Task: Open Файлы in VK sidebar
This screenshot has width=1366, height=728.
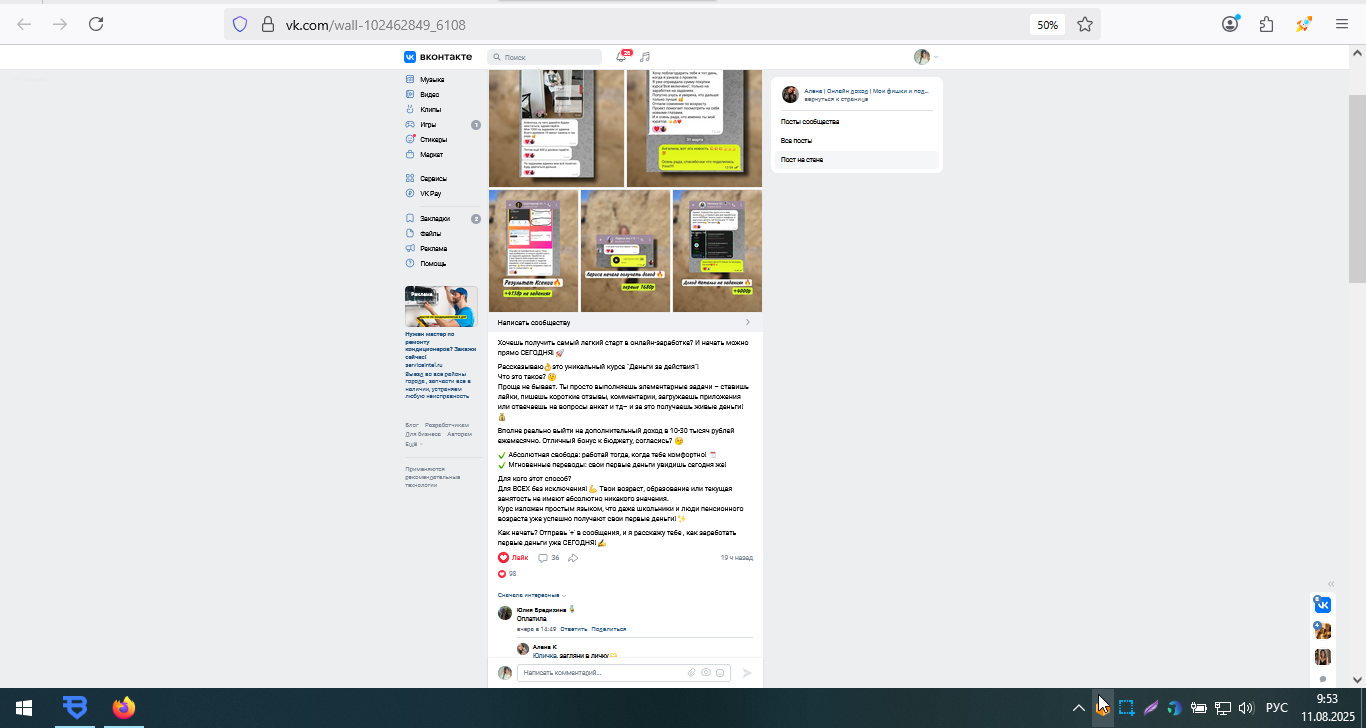Action: pyautogui.click(x=430, y=233)
